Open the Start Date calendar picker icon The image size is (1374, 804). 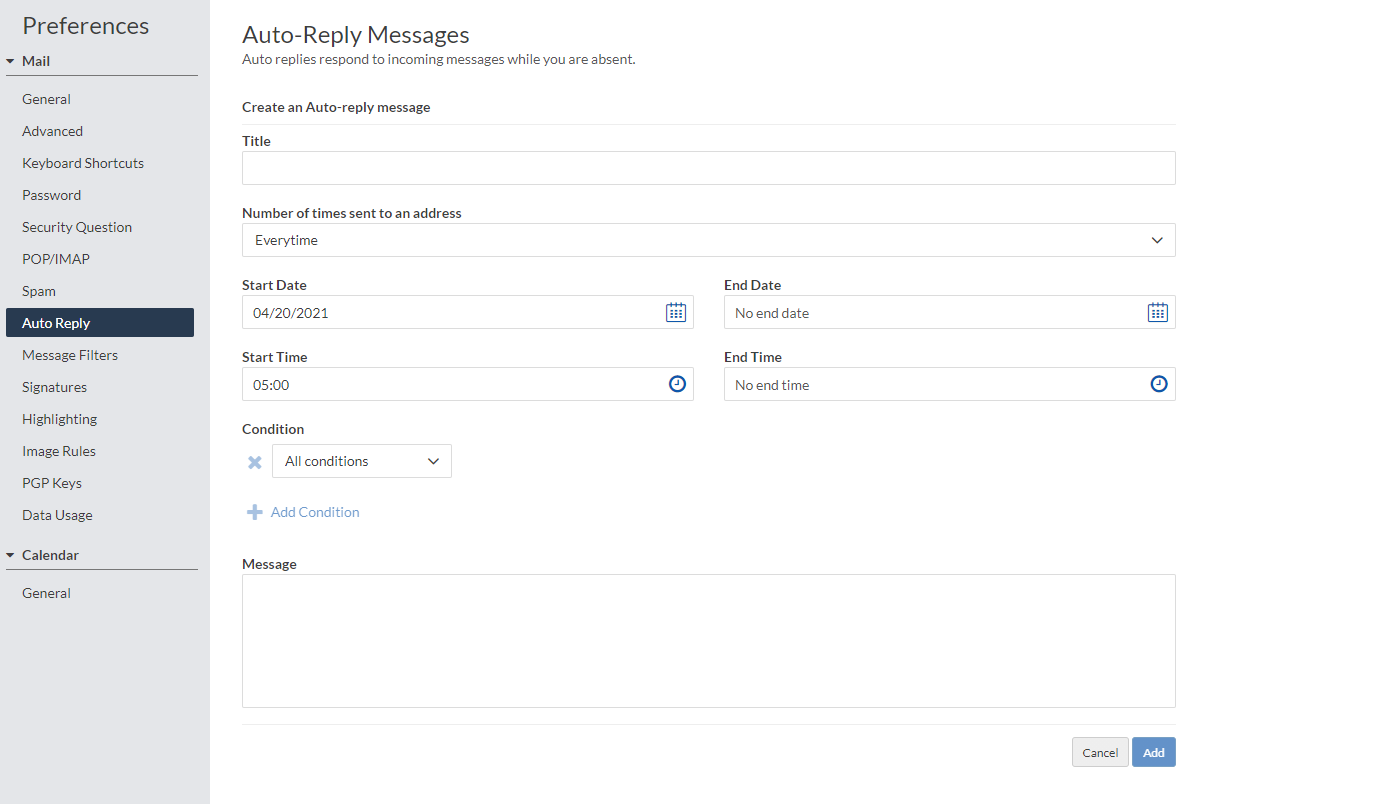click(x=676, y=312)
